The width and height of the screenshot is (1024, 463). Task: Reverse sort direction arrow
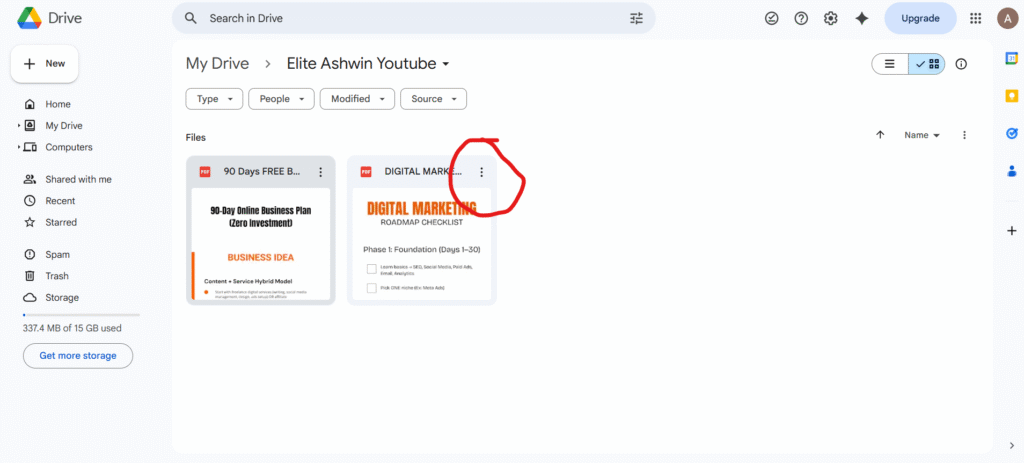tap(880, 135)
